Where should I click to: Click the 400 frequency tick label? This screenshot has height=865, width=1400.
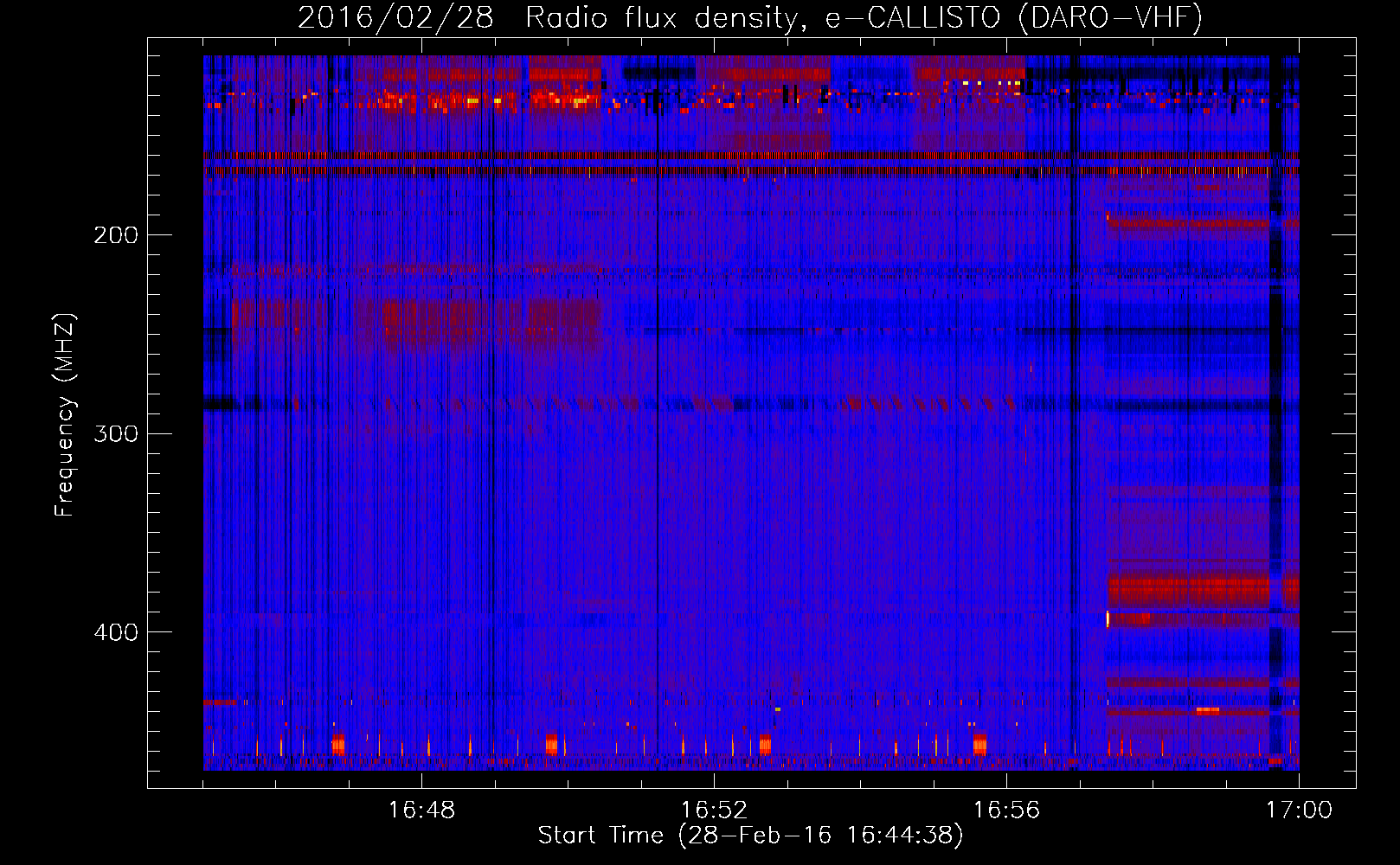coord(116,632)
